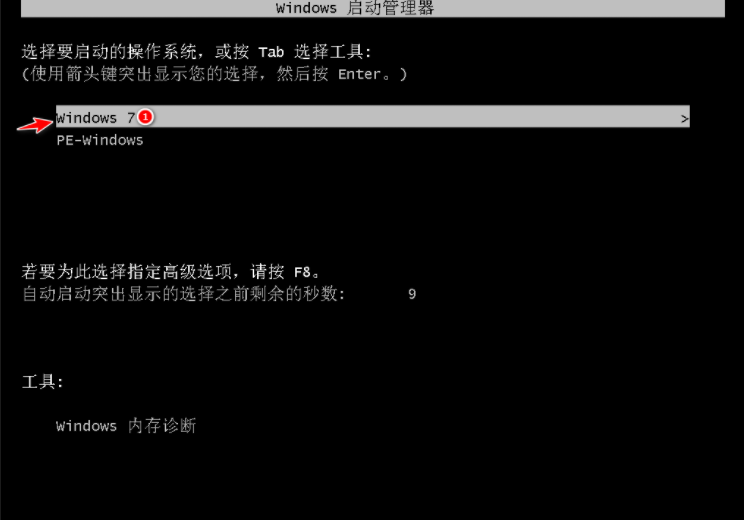Click the empty middle of the highlighted selection bar
The height and width of the screenshot is (520, 744).
point(418,117)
